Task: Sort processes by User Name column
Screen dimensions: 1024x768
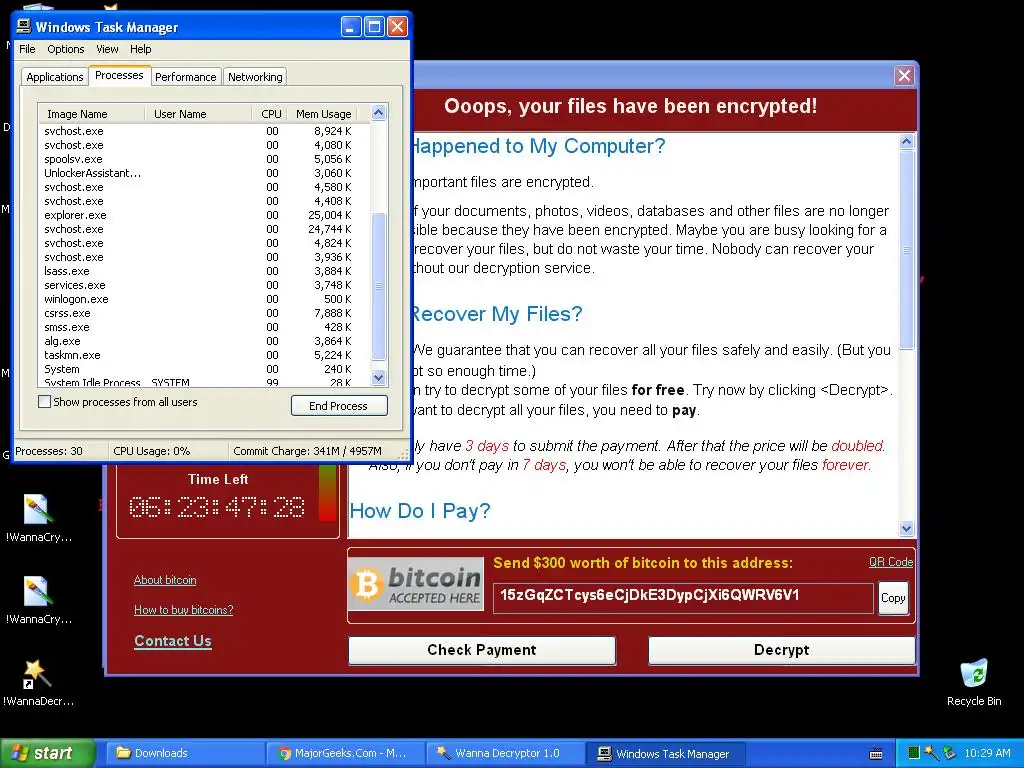Action: pos(198,114)
